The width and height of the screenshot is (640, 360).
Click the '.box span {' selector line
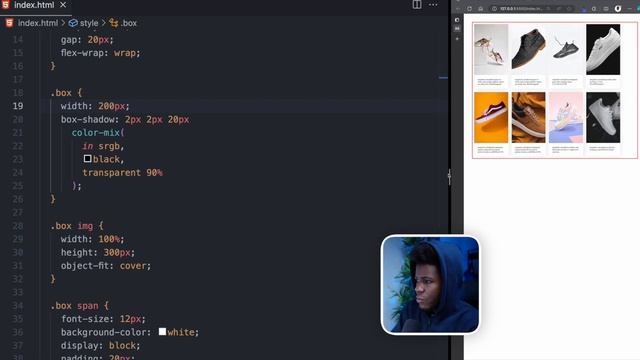[80, 306]
